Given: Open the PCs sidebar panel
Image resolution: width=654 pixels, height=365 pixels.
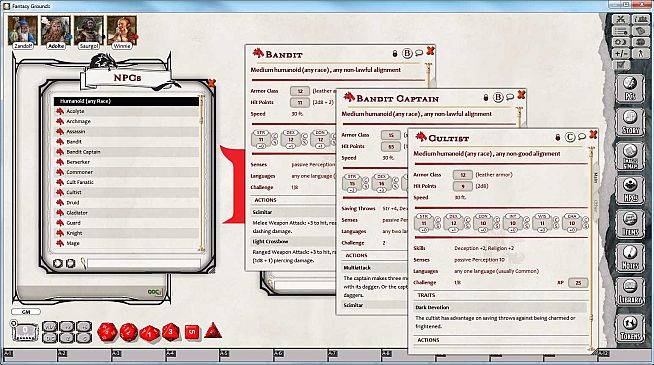Looking at the screenshot, I should point(630,88).
